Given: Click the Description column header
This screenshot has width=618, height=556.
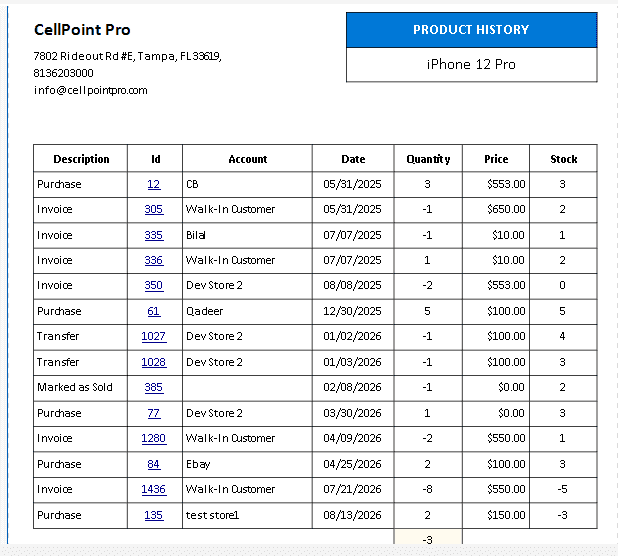Looking at the screenshot, I should tap(81, 159).
